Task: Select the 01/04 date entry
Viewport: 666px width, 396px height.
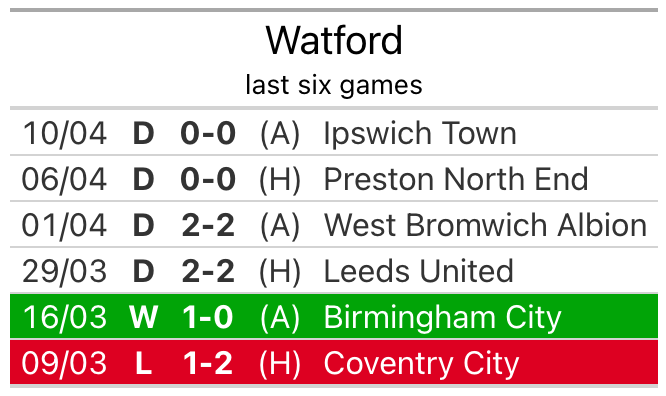Action: click(x=64, y=225)
